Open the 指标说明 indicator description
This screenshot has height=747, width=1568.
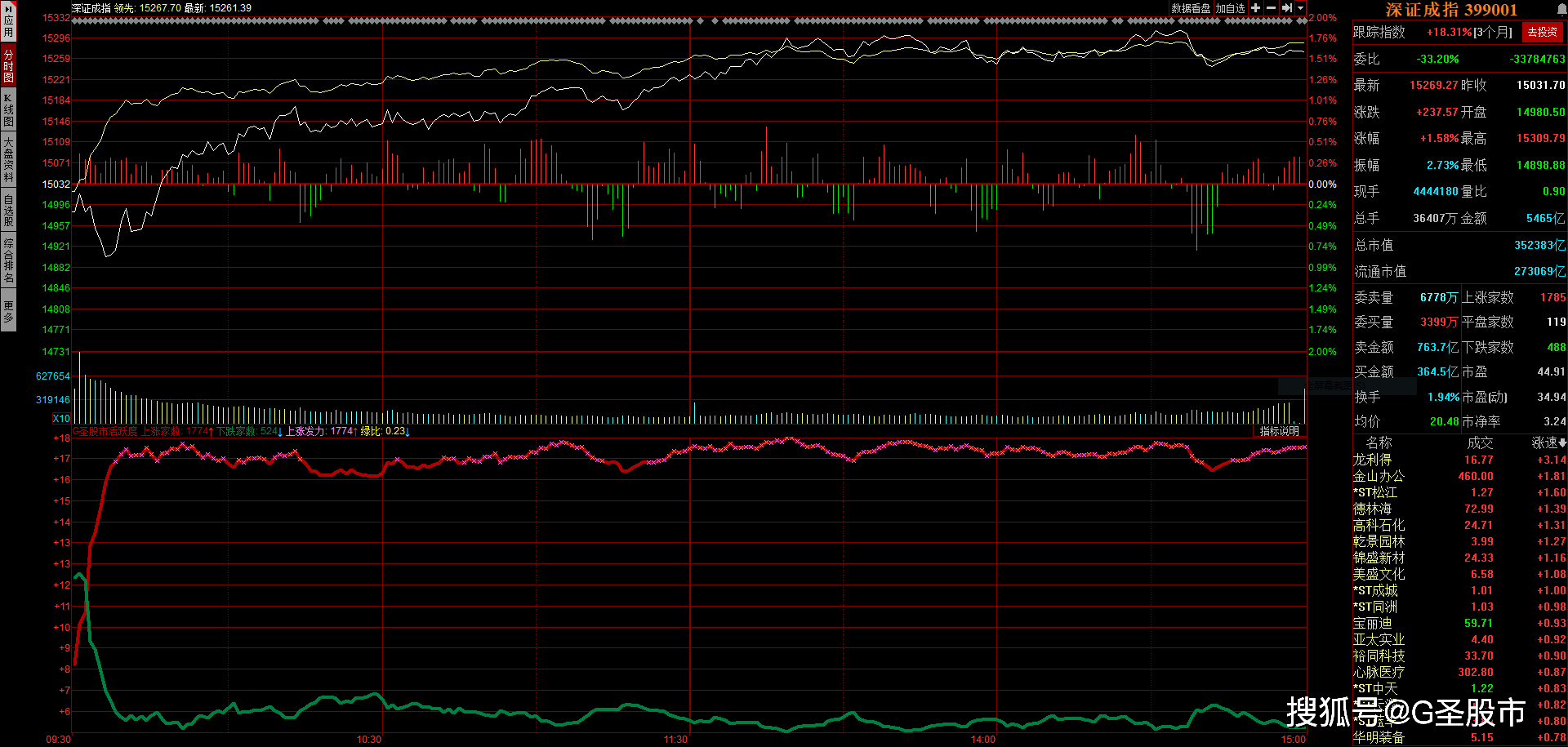coord(1279,431)
